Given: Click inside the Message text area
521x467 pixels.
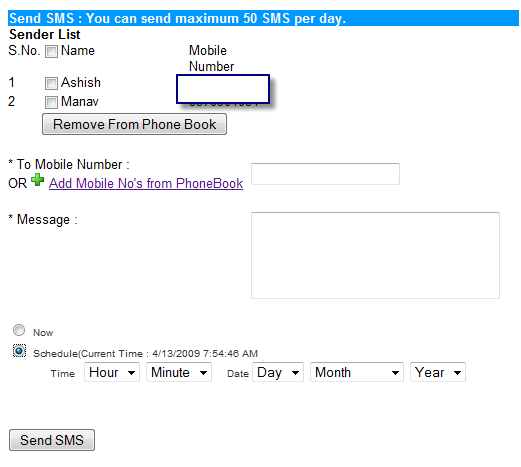Looking at the screenshot, I should tap(375, 255).
